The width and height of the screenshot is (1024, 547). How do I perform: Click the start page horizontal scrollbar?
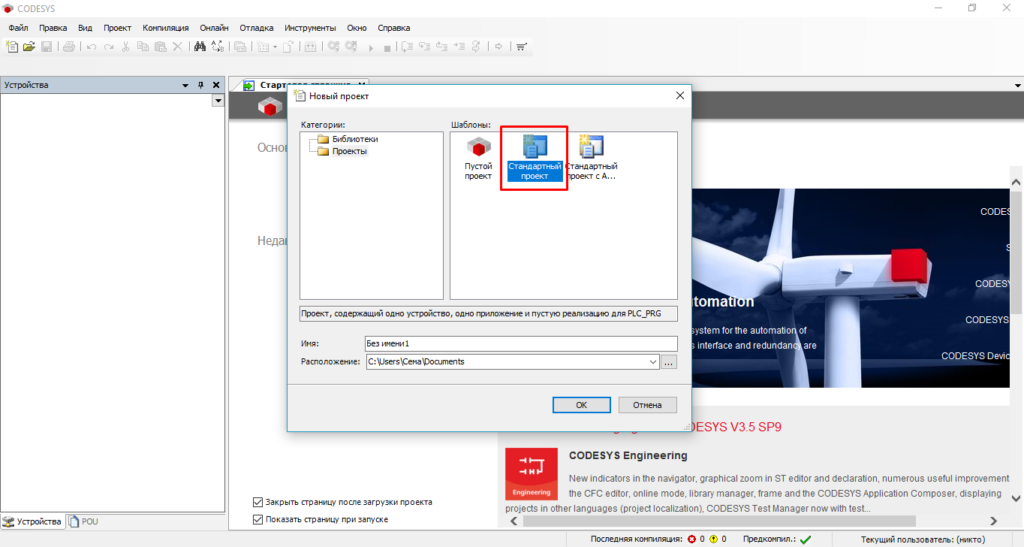(719, 521)
